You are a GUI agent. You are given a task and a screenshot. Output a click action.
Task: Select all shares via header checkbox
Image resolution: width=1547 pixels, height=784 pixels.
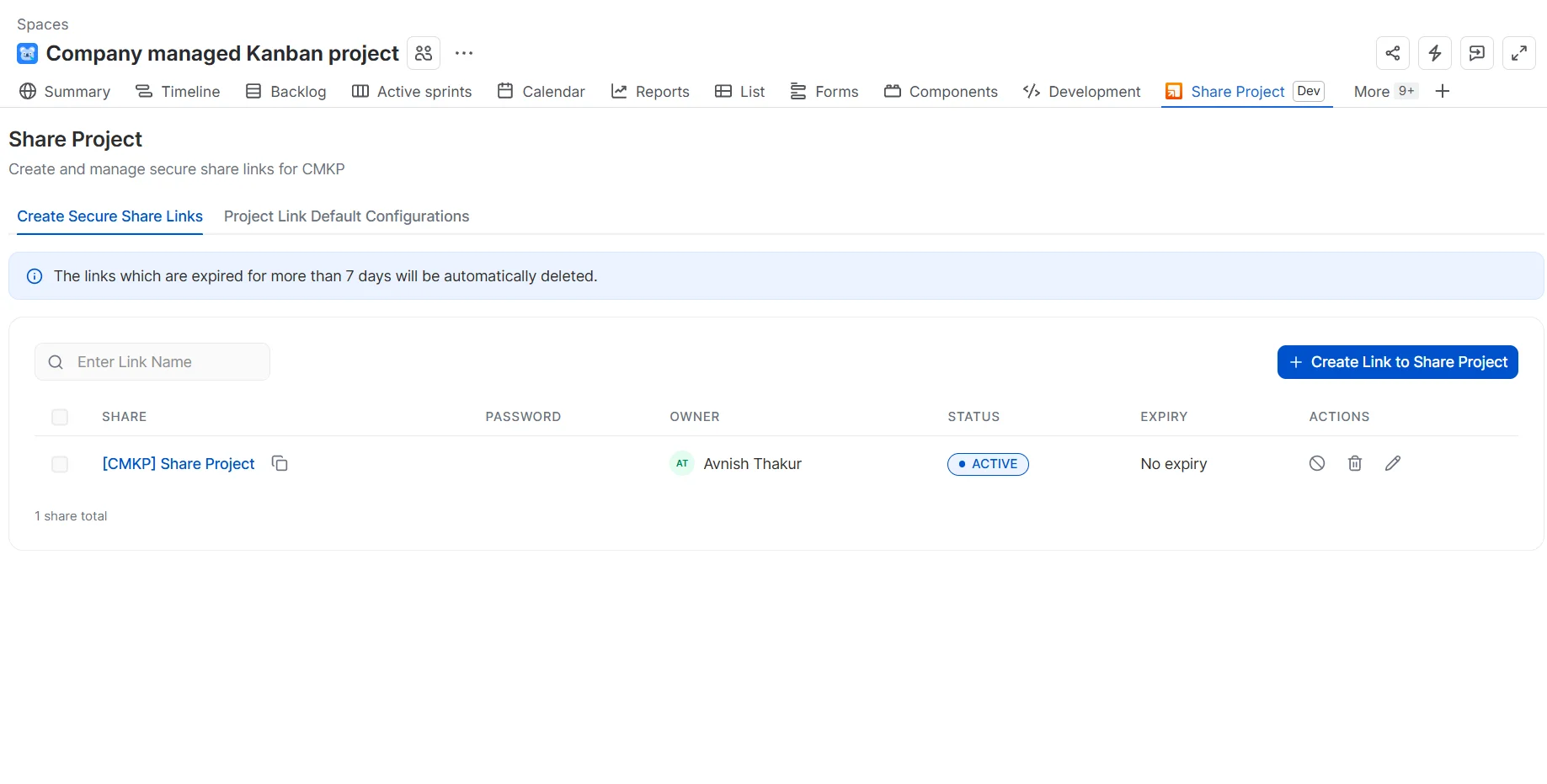60,417
